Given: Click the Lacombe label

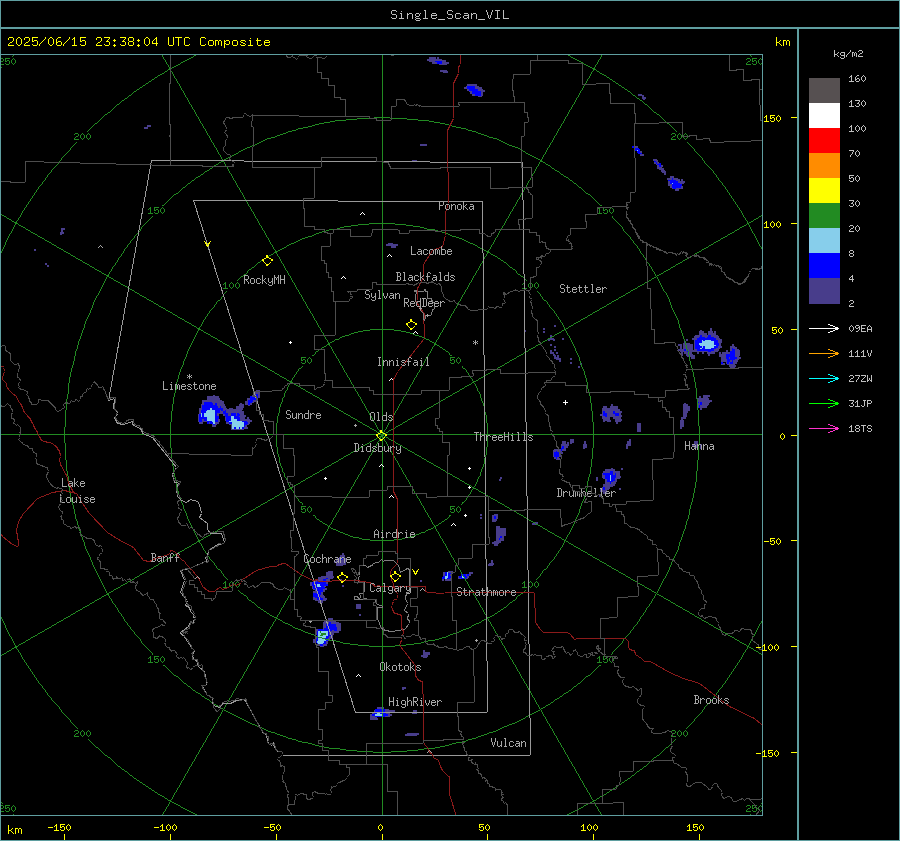Looking at the screenshot, I should click(431, 251).
